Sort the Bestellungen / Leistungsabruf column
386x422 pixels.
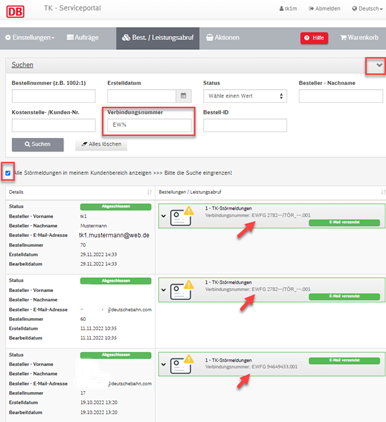pos(383,192)
